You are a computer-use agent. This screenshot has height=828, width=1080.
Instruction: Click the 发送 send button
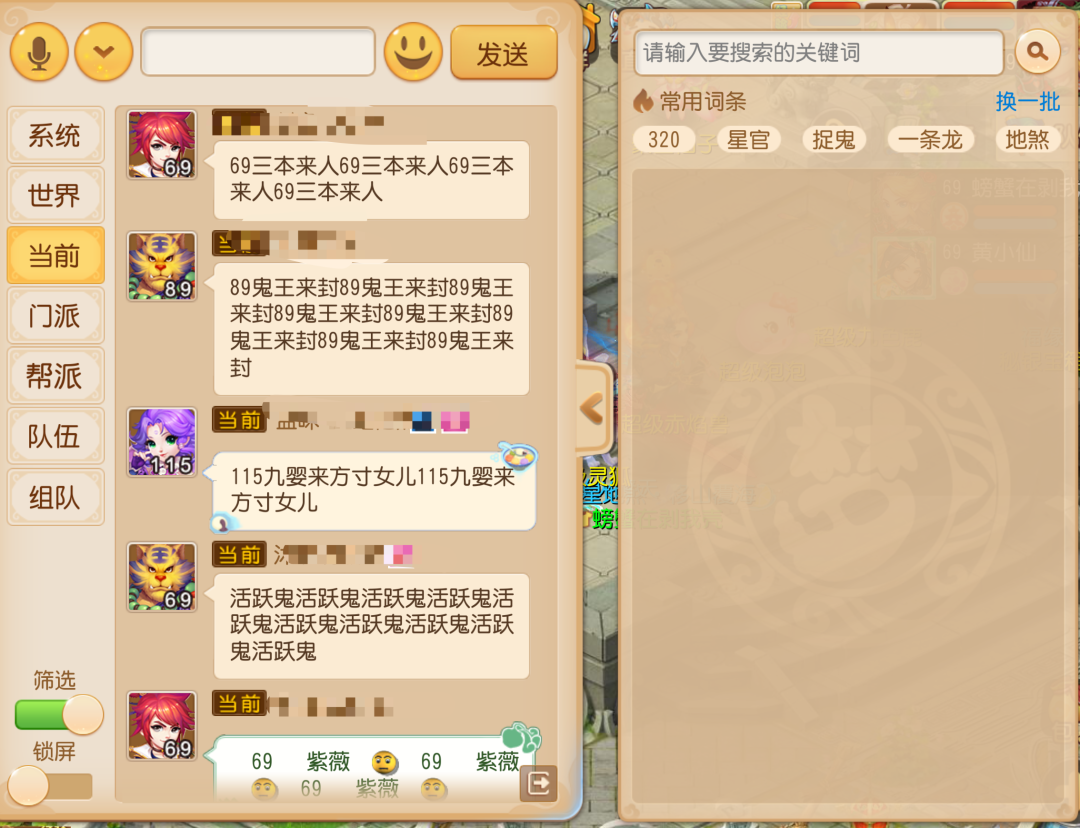503,53
